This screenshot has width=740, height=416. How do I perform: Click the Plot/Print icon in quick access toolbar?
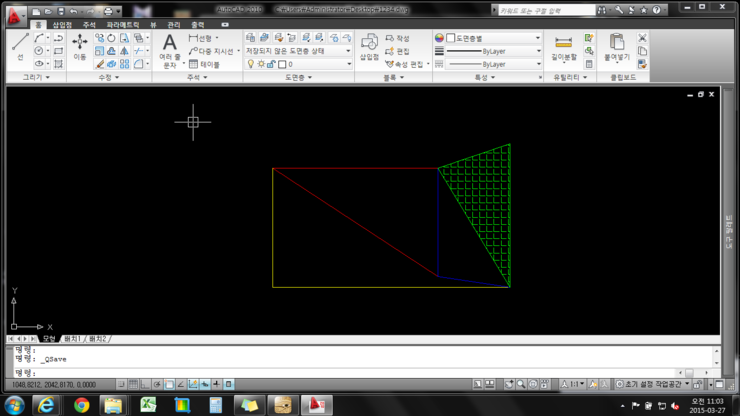click(108, 11)
